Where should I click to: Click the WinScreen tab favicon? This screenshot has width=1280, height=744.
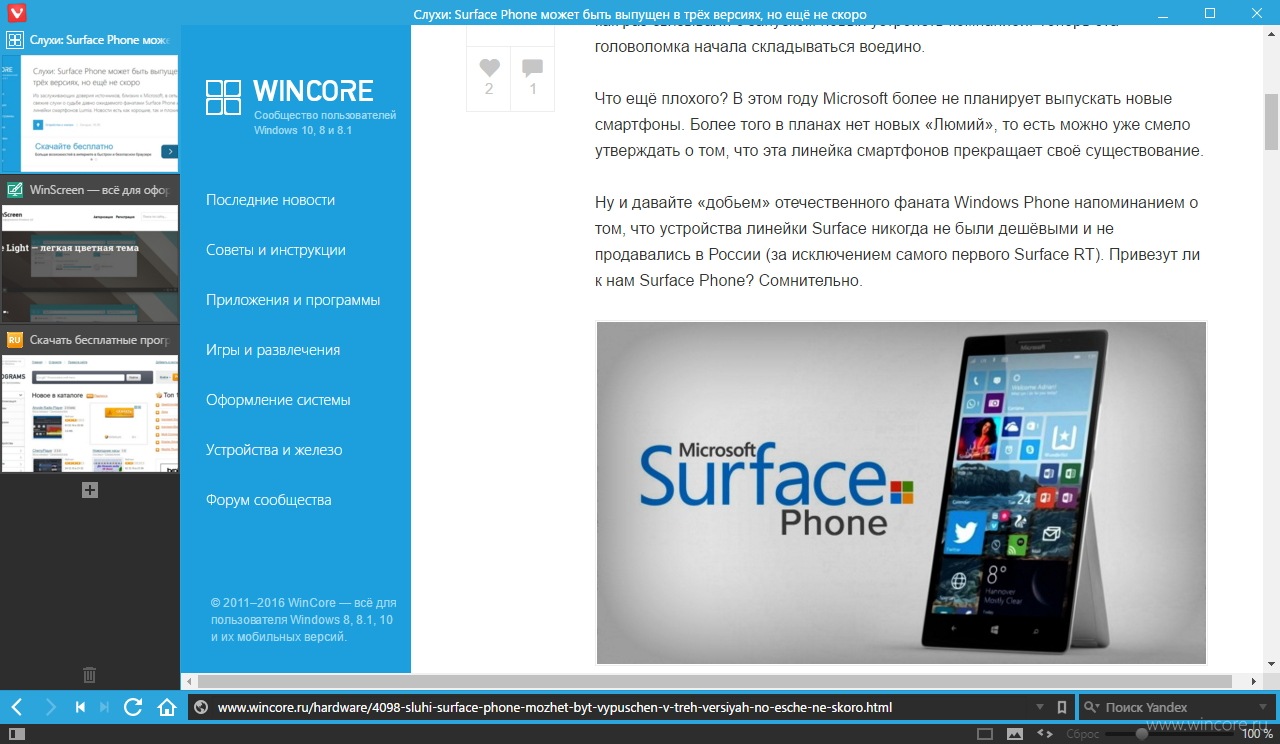pos(15,190)
